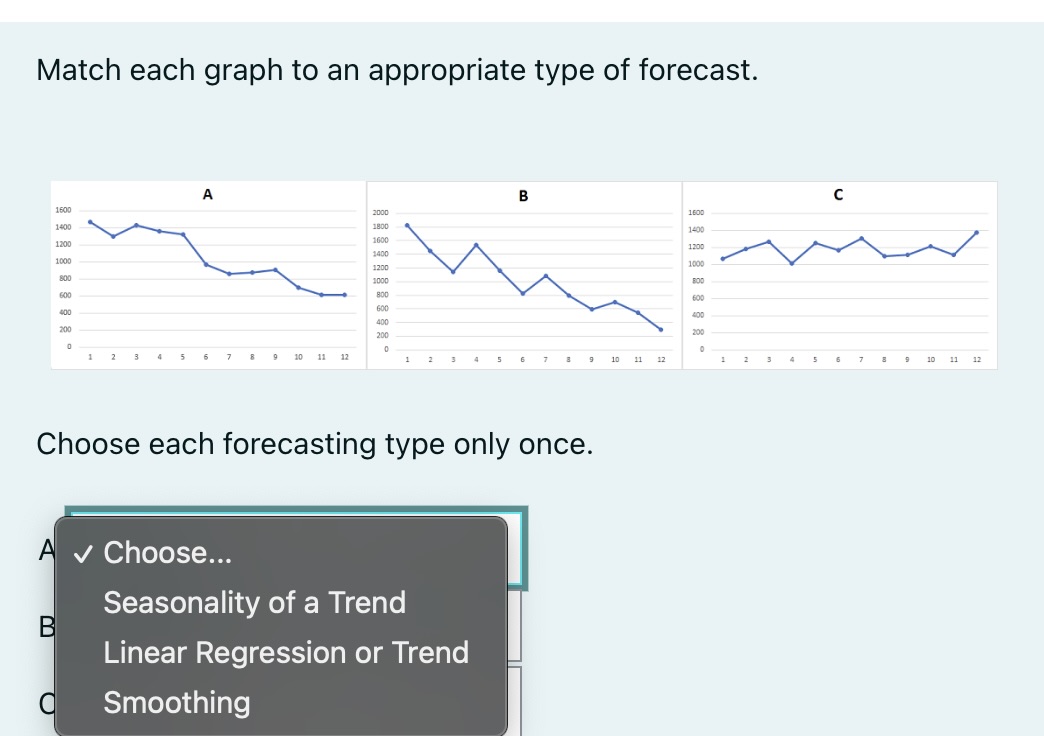The height and width of the screenshot is (736, 1044).
Task: Click the graph A chart thumbnail
Action: tap(207, 275)
